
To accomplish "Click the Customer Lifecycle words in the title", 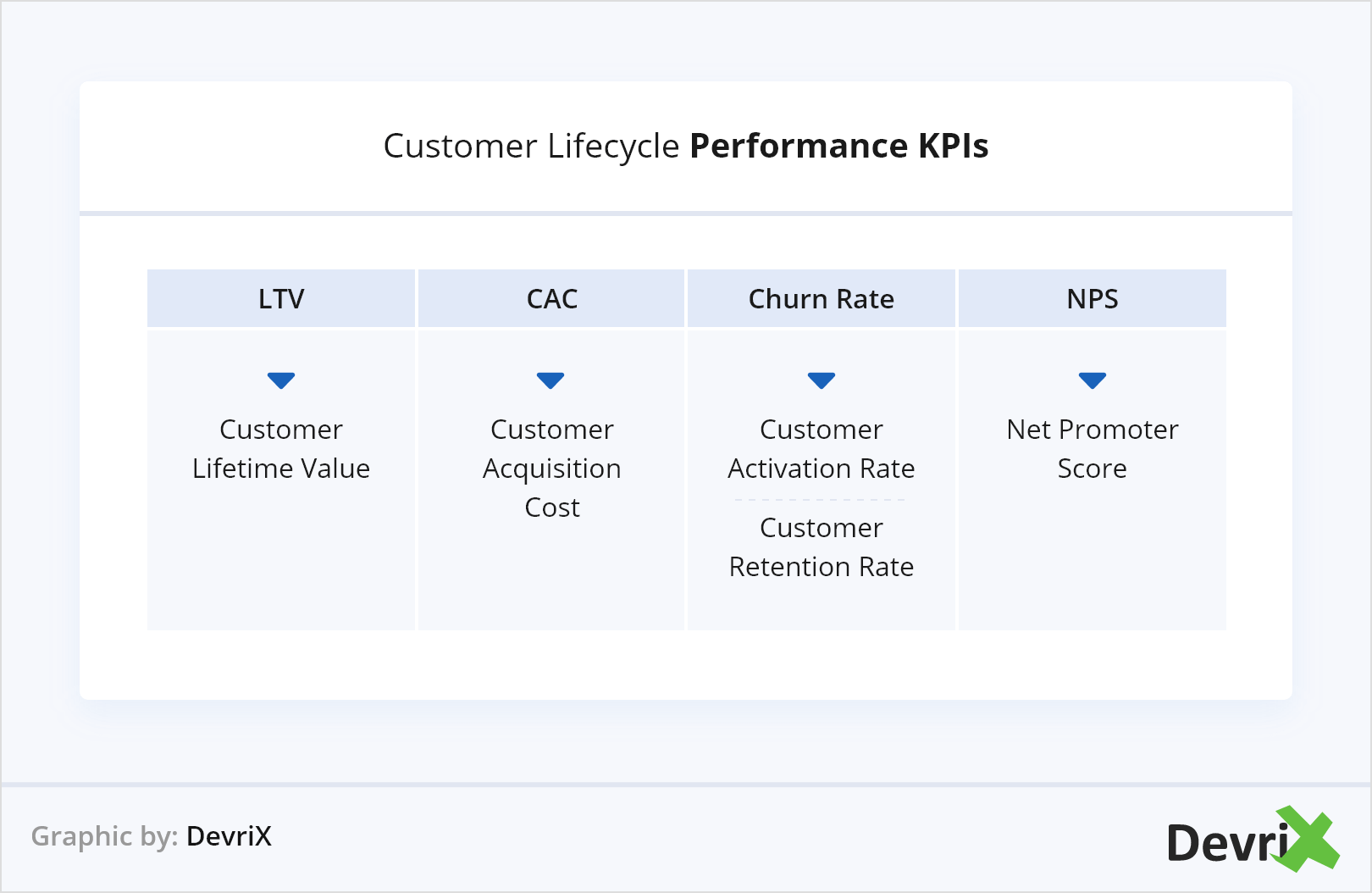I will 531,146.
